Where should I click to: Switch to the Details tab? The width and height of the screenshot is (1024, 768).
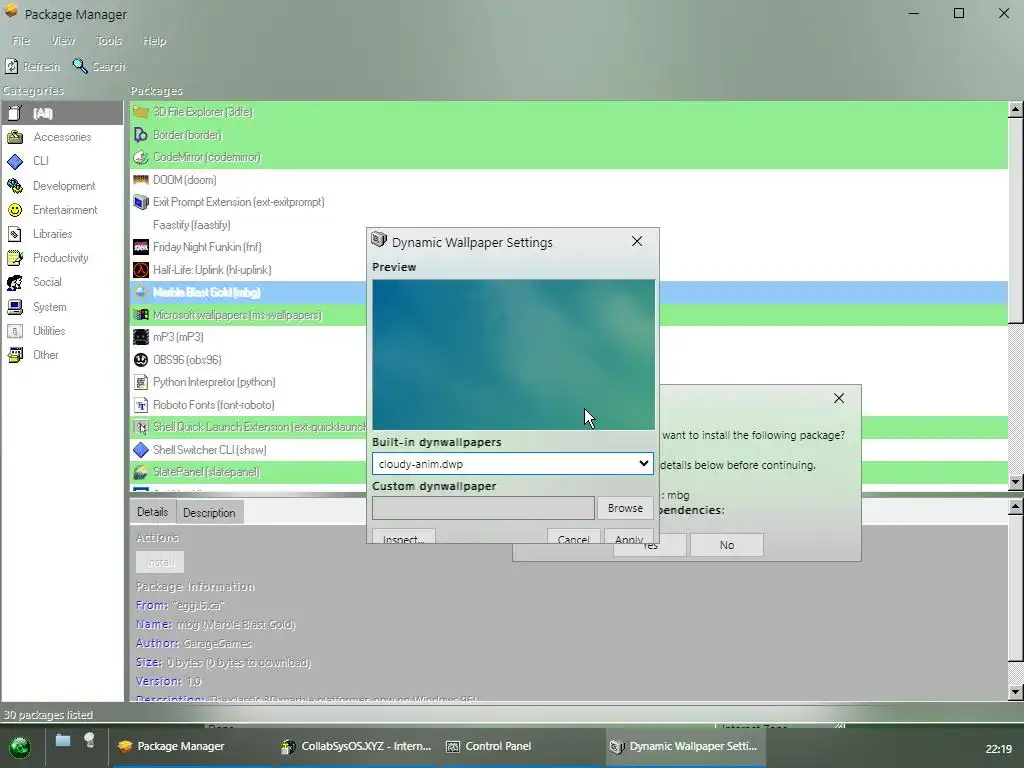click(153, 512)
